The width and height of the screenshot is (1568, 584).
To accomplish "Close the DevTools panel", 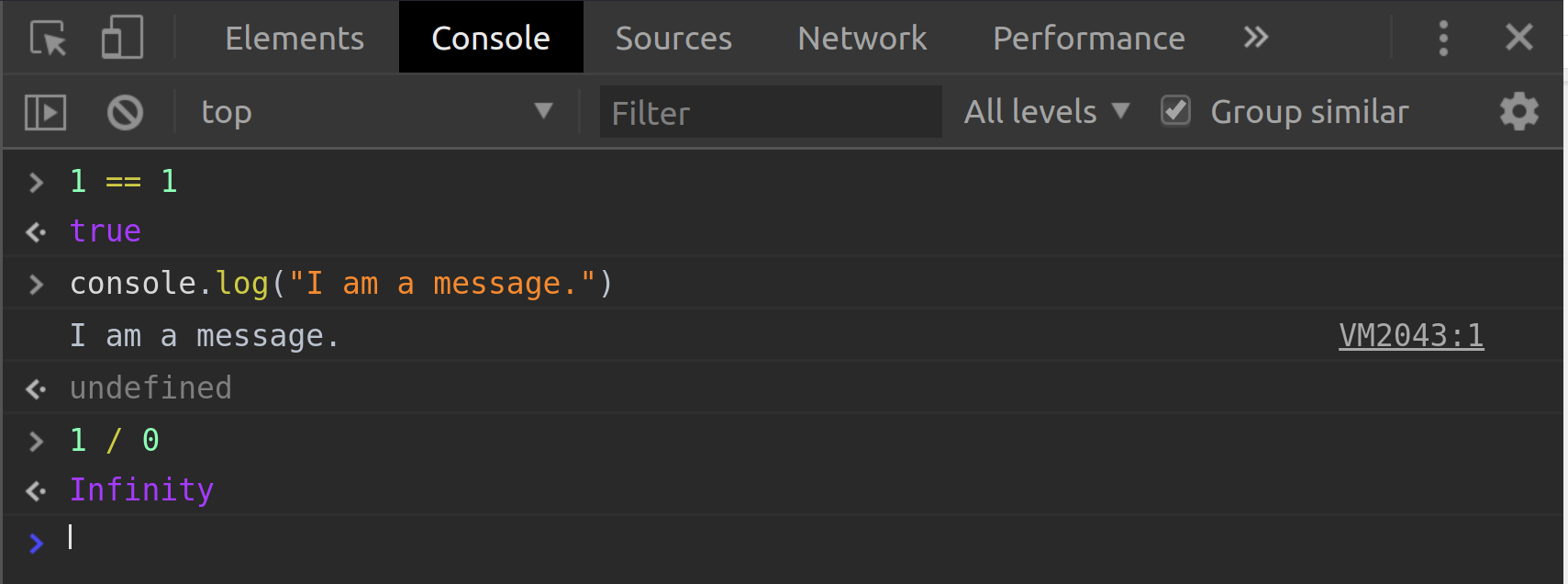I will (1518, 39).
